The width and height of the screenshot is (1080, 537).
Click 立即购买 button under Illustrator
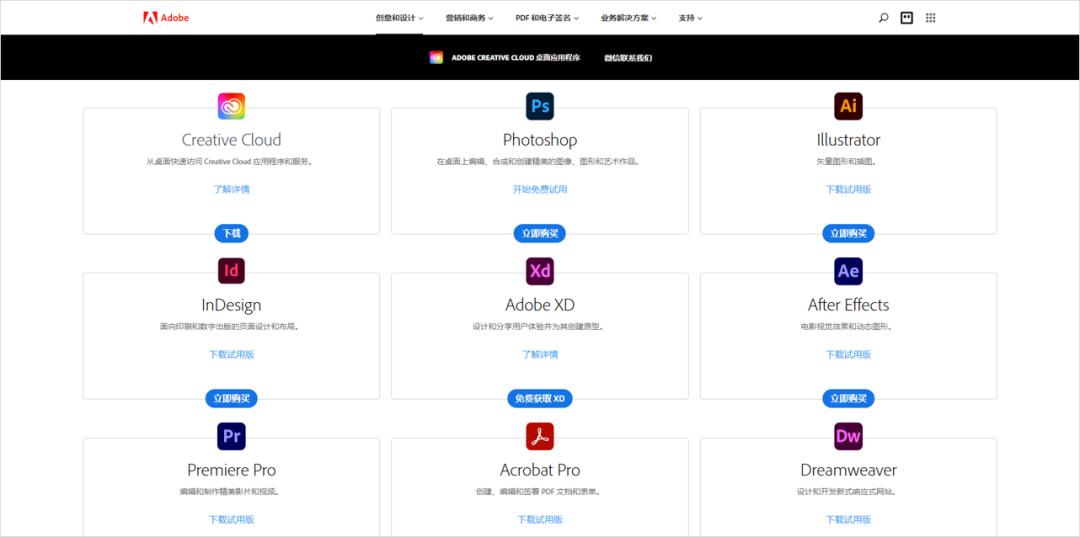849,234
